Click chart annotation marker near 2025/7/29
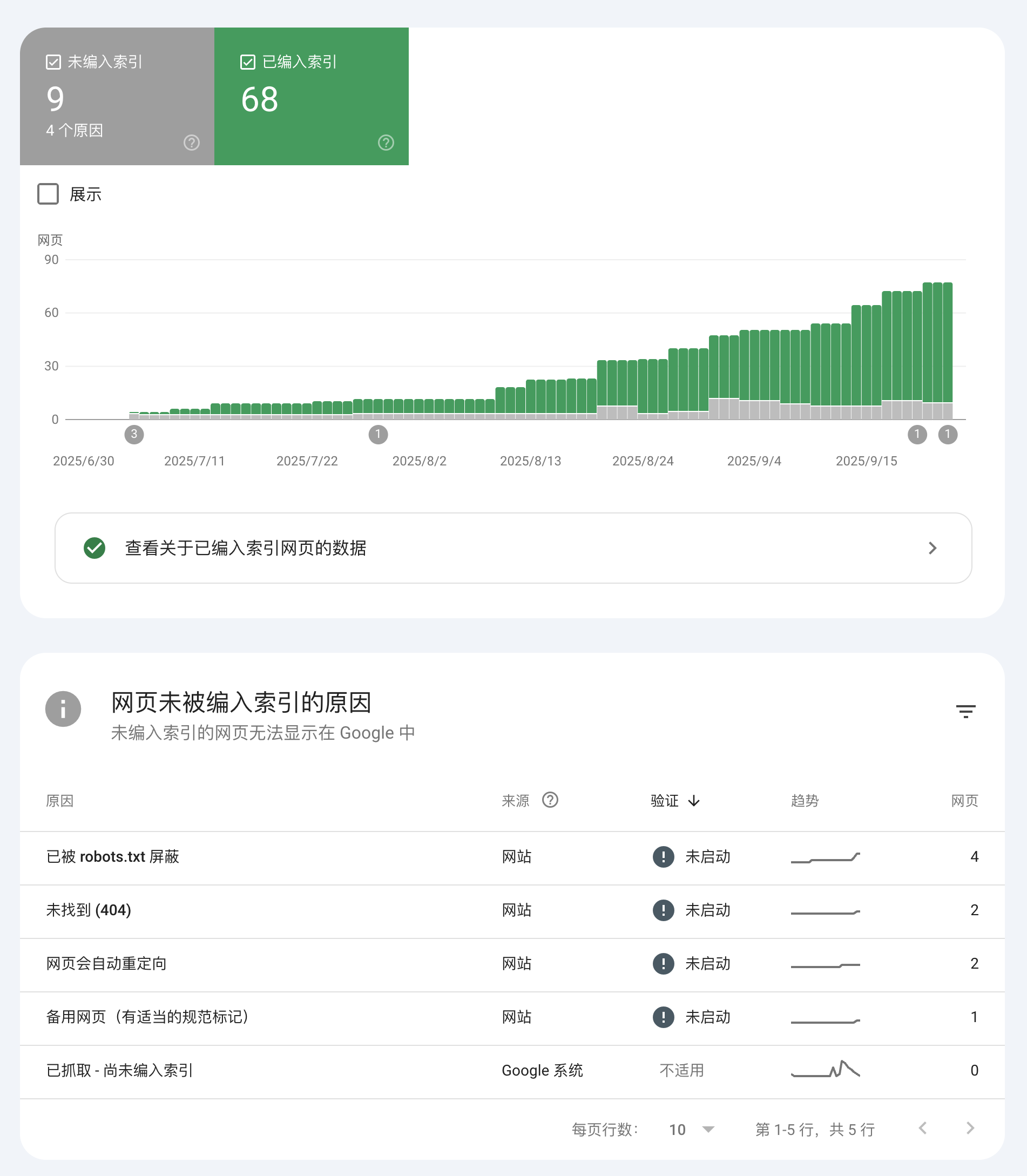The image size is (1027, 1176). tap(379, 435)
